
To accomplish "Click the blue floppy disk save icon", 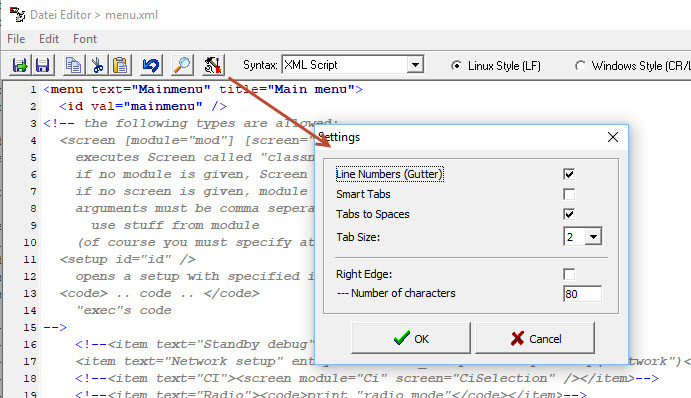I will [x=42, y=65].
